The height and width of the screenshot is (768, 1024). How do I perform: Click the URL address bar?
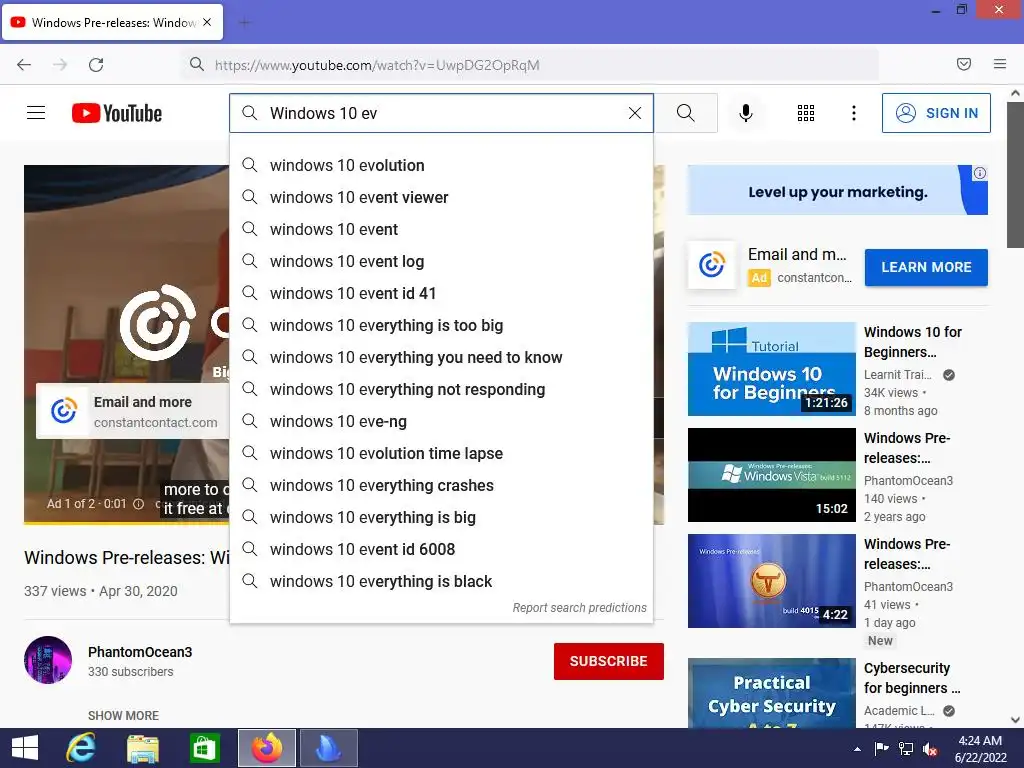tap(530, 65)
